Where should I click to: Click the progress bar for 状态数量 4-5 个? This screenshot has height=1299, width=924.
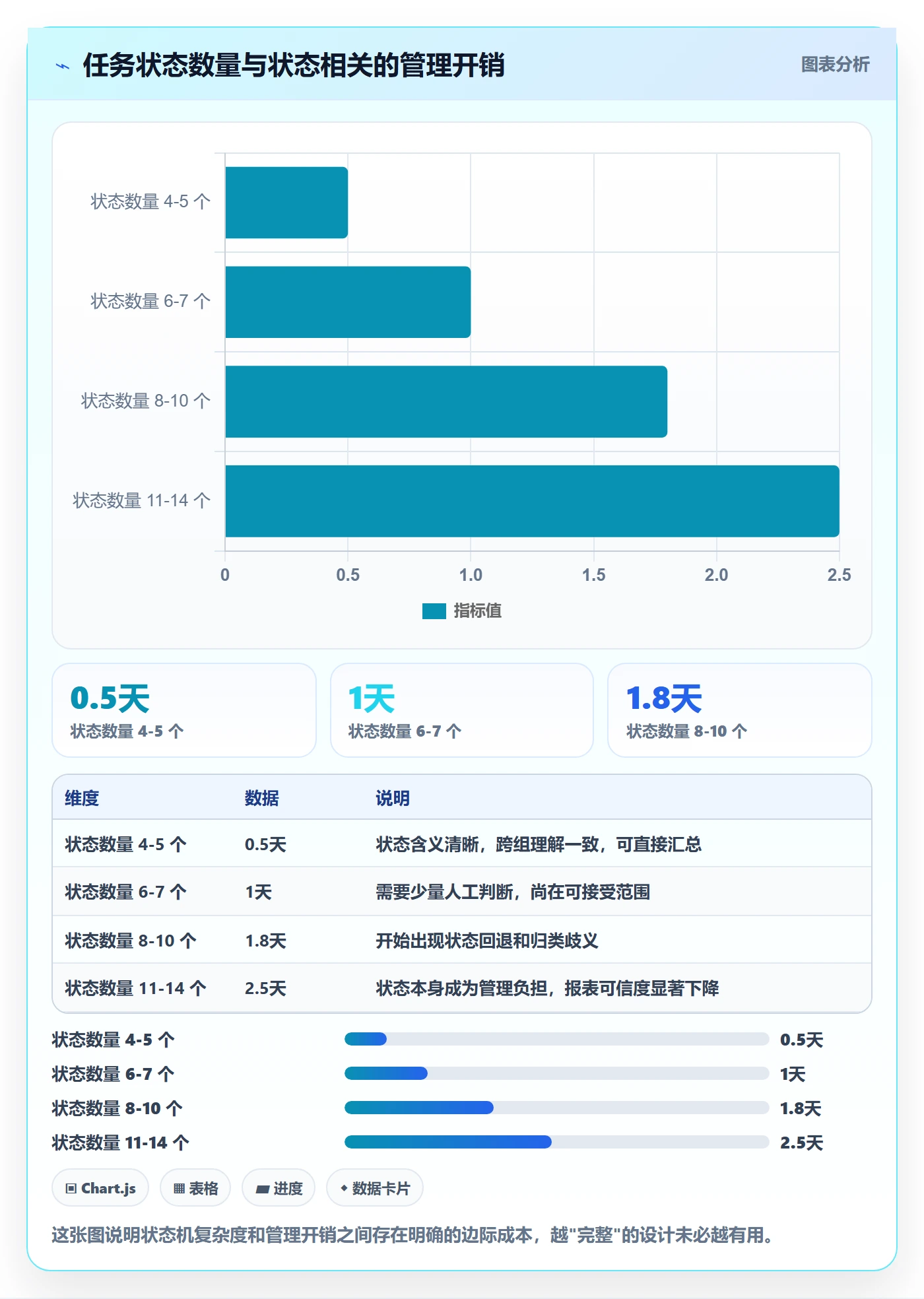[x=556, y=1039]
